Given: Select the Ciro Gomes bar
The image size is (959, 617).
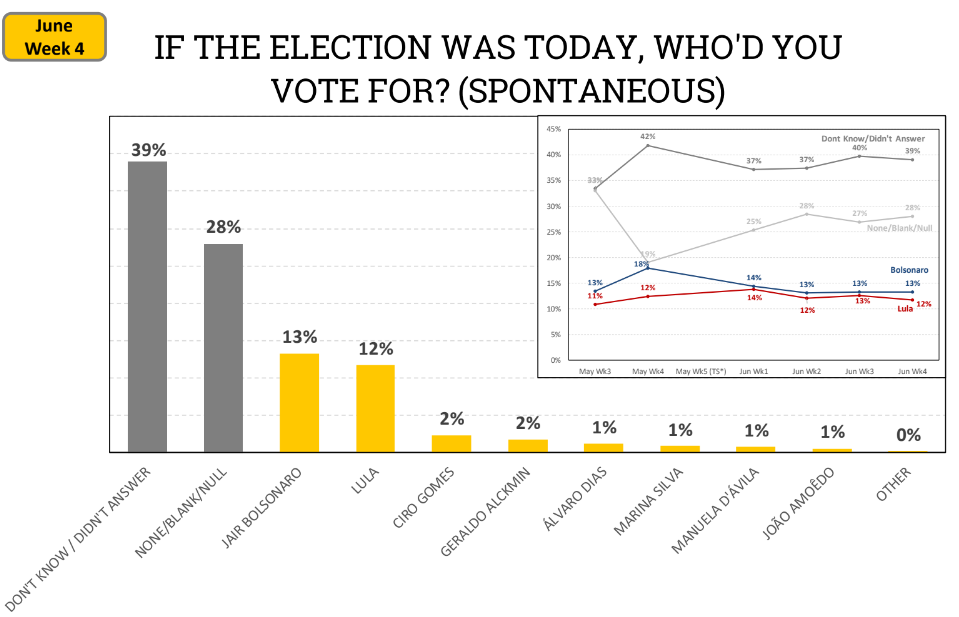Looking at the screenshot, I should click(451, 443).
